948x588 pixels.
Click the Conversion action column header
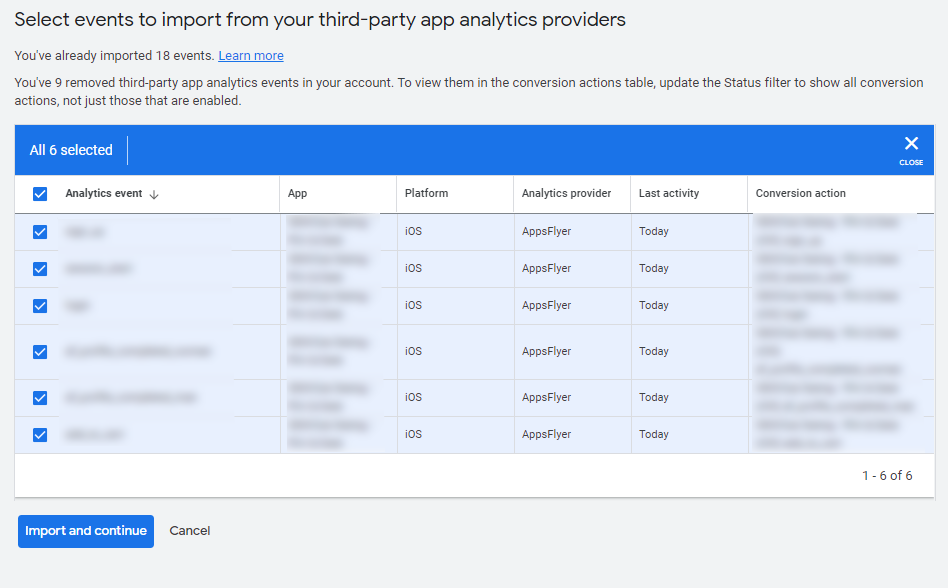(800, 193)
